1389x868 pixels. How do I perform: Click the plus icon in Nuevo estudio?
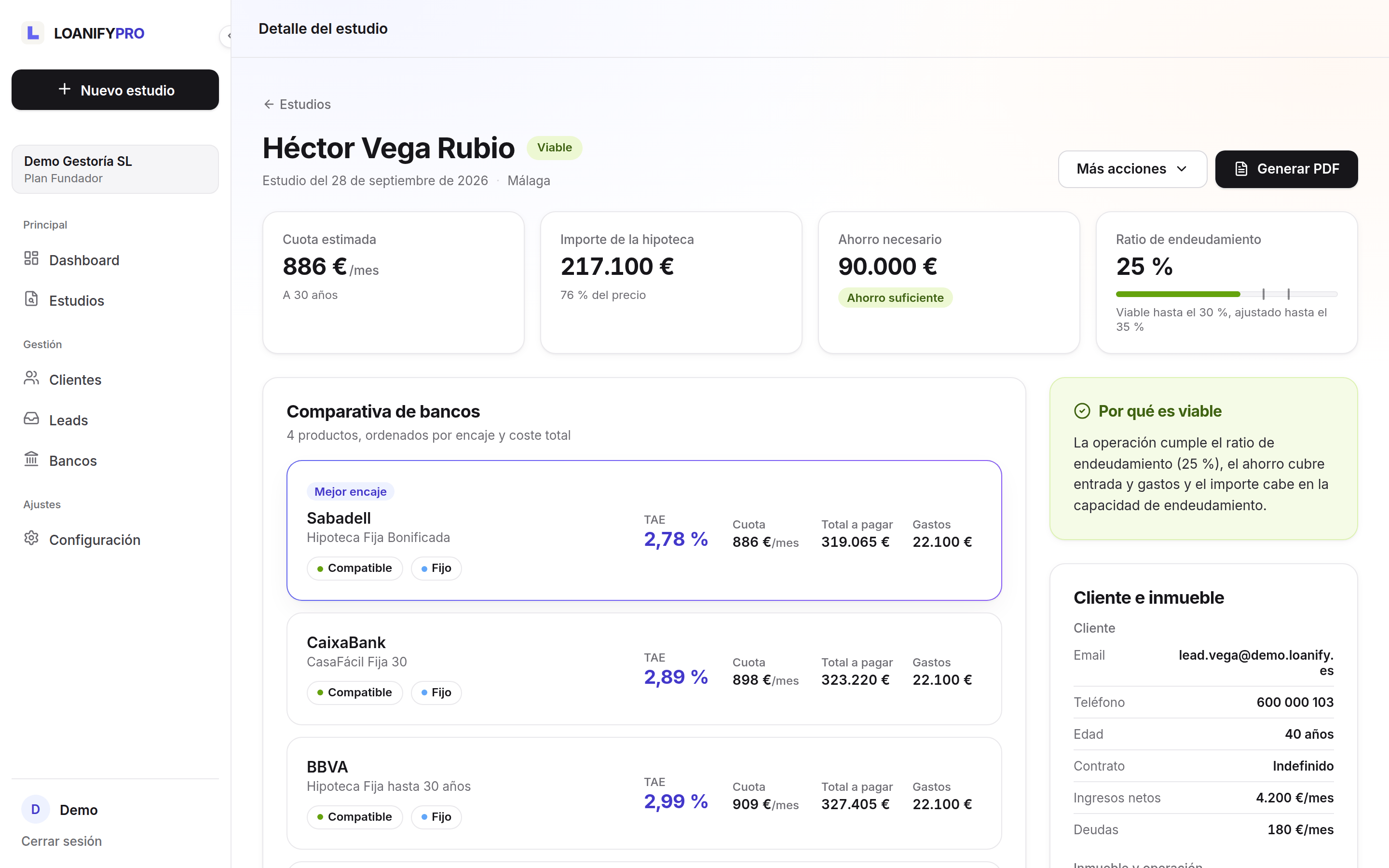(x=64, y=90)
